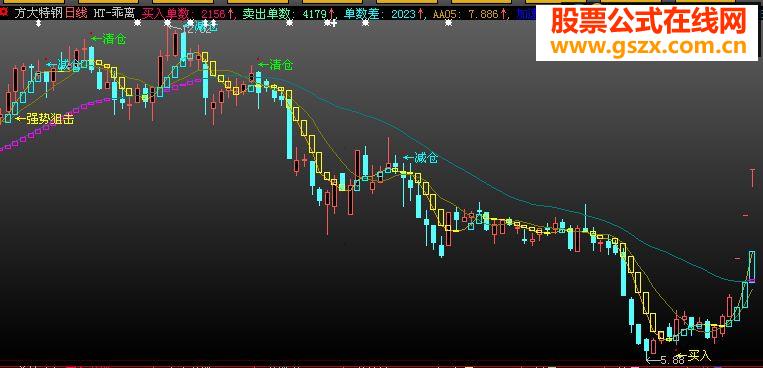
Task: Select the stock name 方大特钢 in header
Action: coord(38,14)
